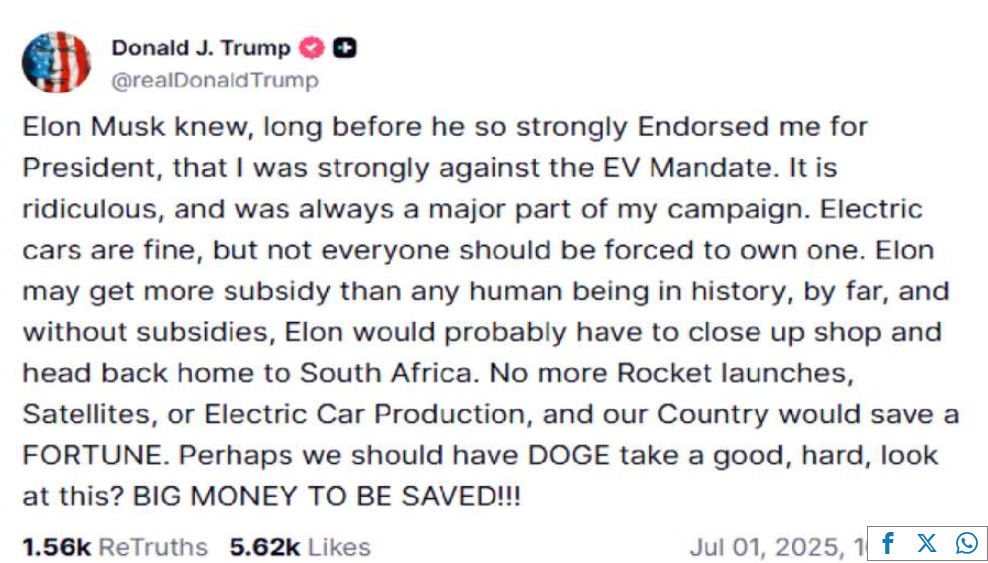Click 'Rocket launches' in the post text
The image size is (988, 563).
coord(733,373)
